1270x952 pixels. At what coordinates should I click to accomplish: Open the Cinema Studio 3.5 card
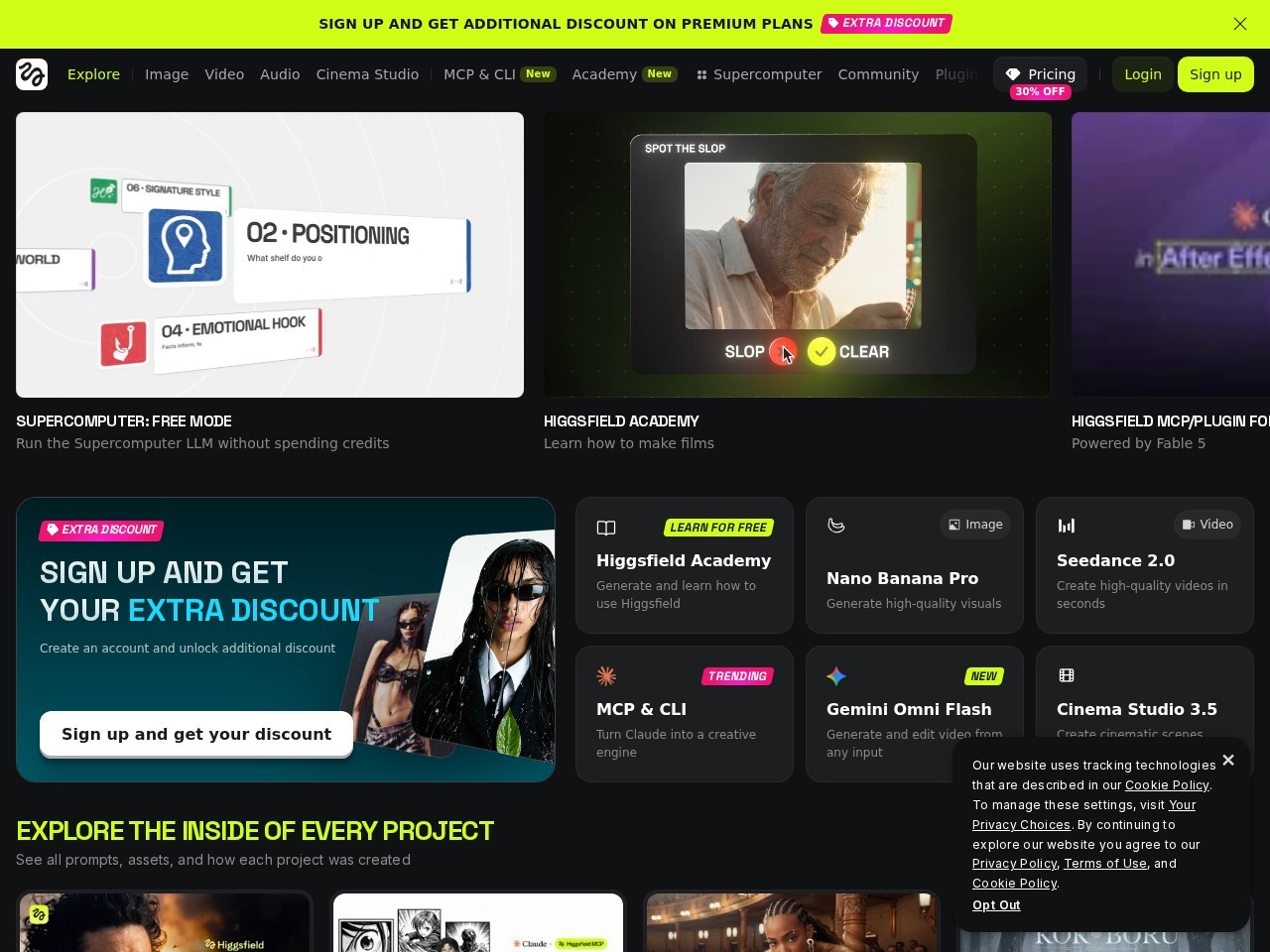(x=1145, y=694)
